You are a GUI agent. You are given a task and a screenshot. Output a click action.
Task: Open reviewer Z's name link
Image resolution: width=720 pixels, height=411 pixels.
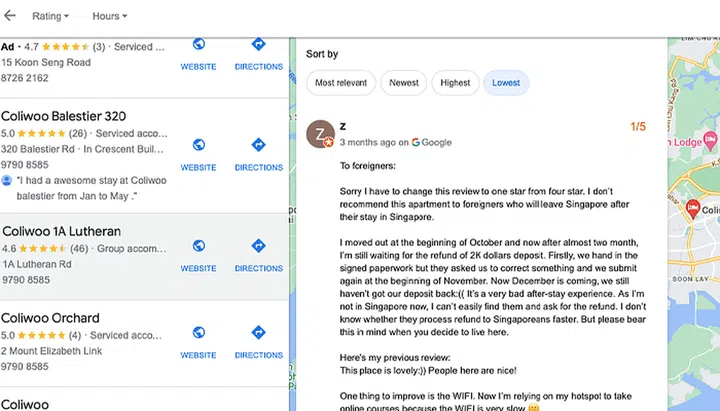343,126
